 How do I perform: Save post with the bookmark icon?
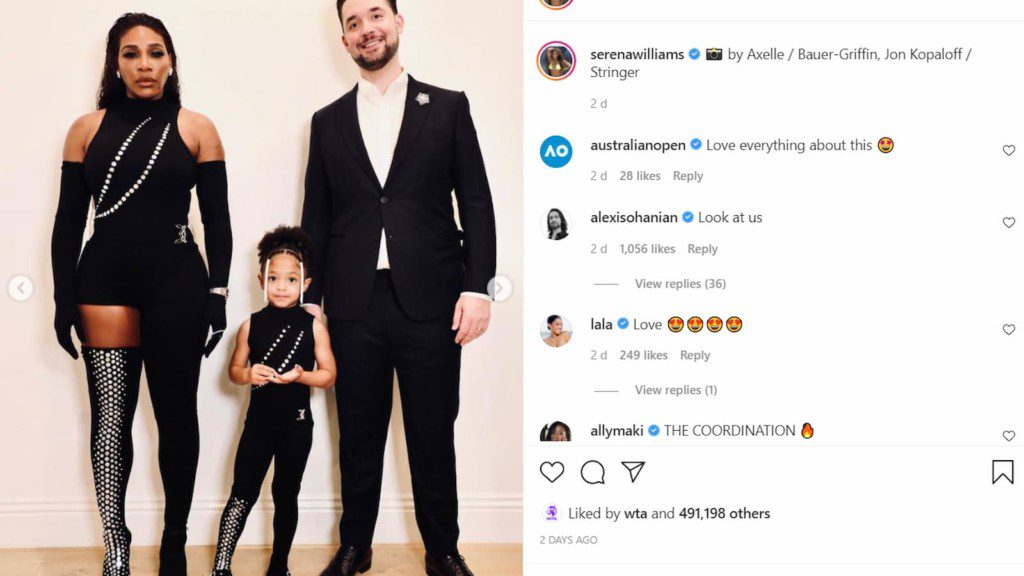(x=1002, y=472)
